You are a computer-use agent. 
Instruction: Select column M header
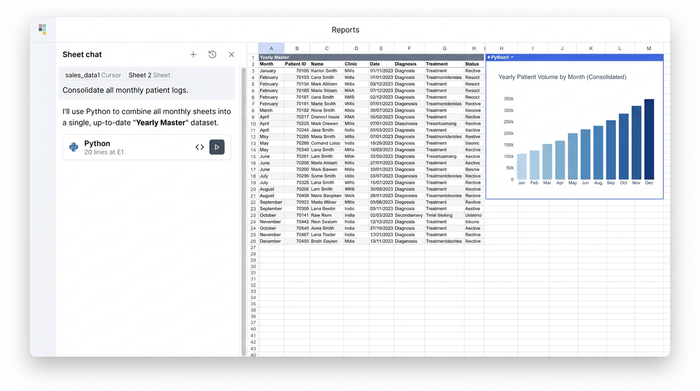(649, 48)
